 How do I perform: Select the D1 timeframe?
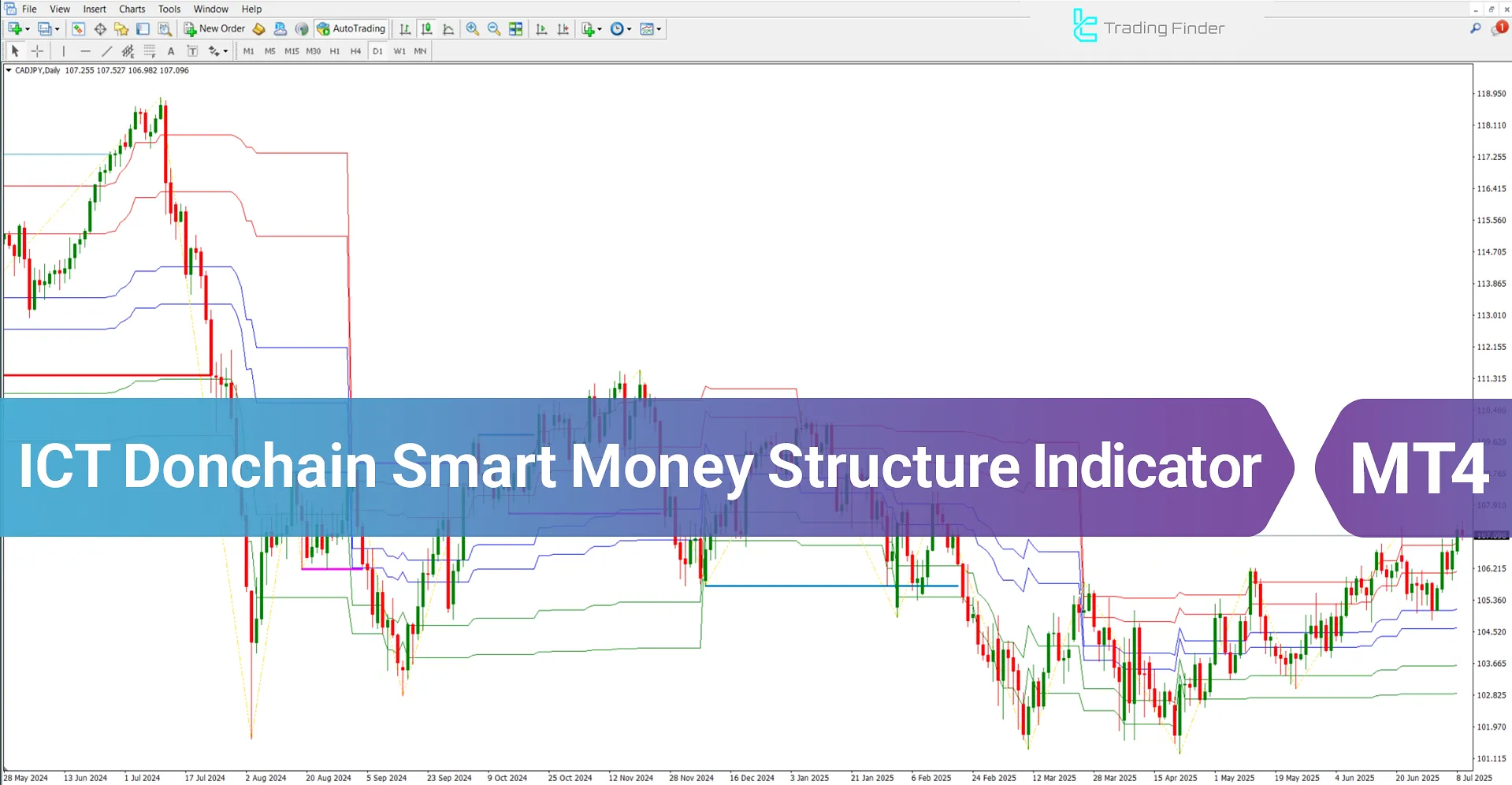(x=377, y=51)
